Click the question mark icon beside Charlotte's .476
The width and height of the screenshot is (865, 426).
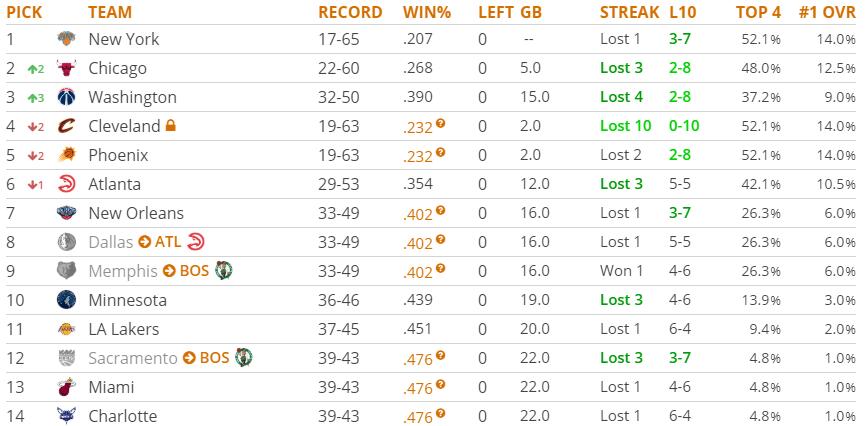click(x=440, y=414)
